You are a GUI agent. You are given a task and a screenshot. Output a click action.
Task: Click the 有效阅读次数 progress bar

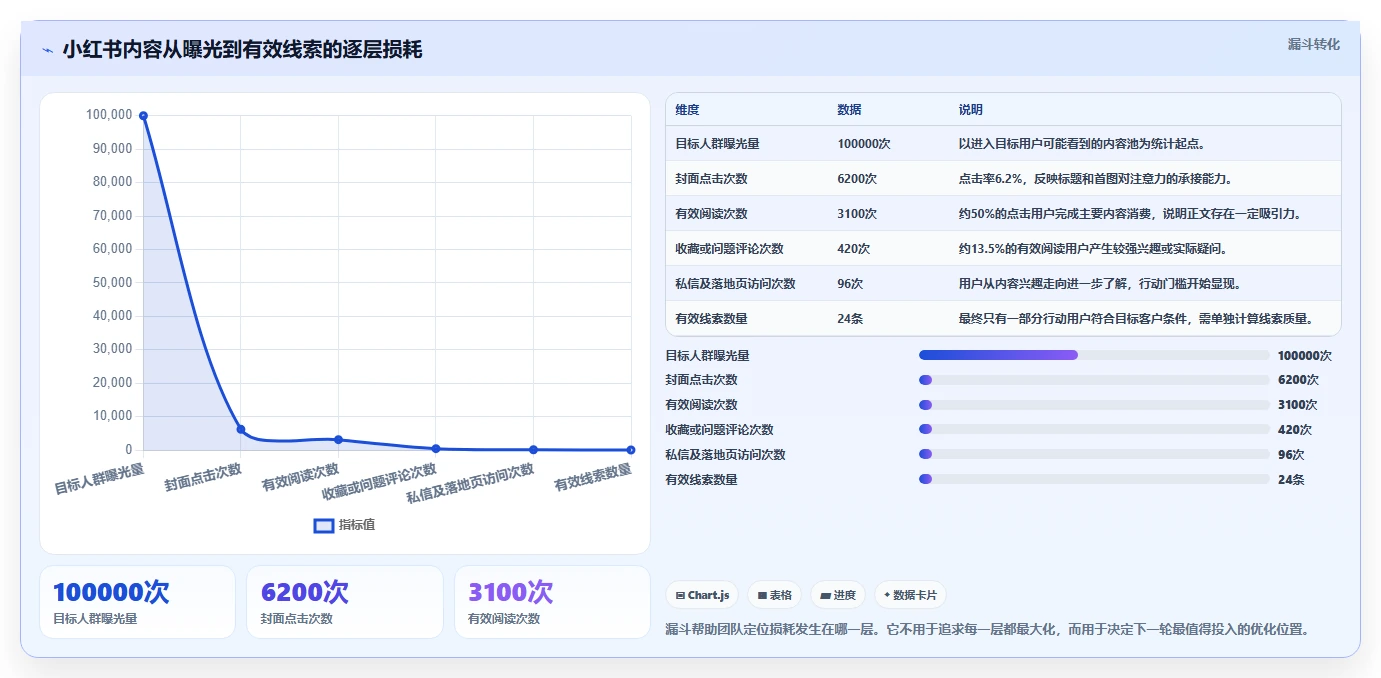click(x=1094, y=405)
